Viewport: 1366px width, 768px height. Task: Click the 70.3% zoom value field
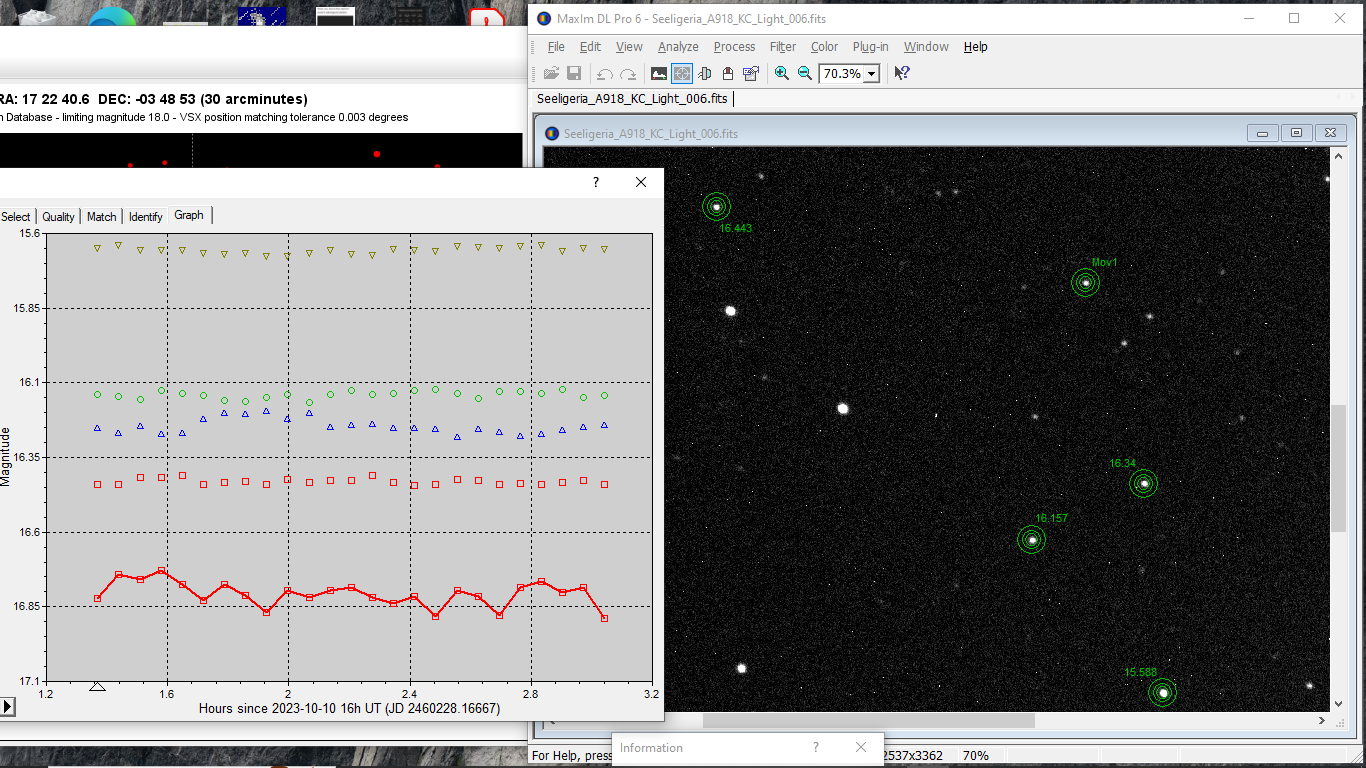point(841,74)
